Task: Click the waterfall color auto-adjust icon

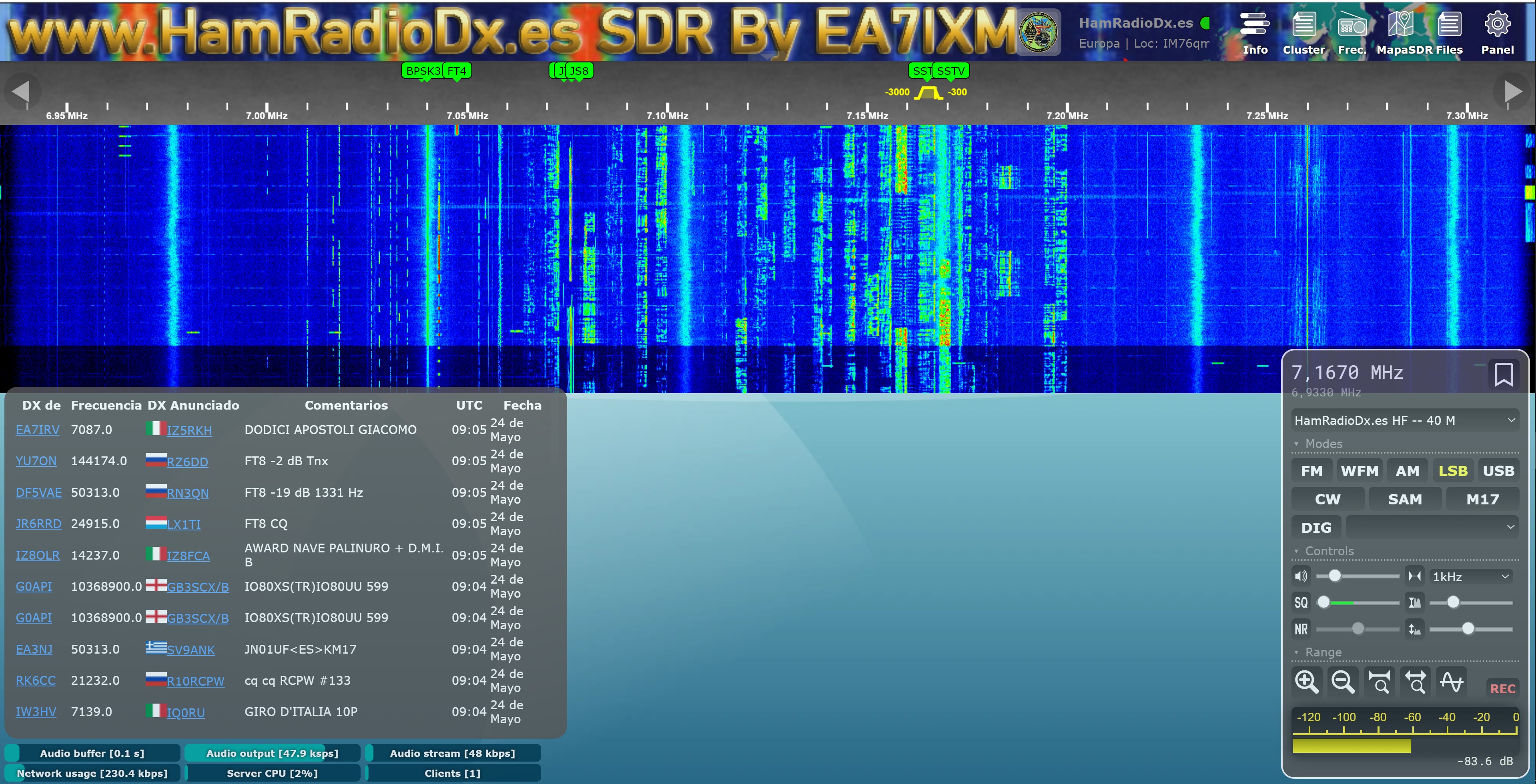Action: (1414, 602)
